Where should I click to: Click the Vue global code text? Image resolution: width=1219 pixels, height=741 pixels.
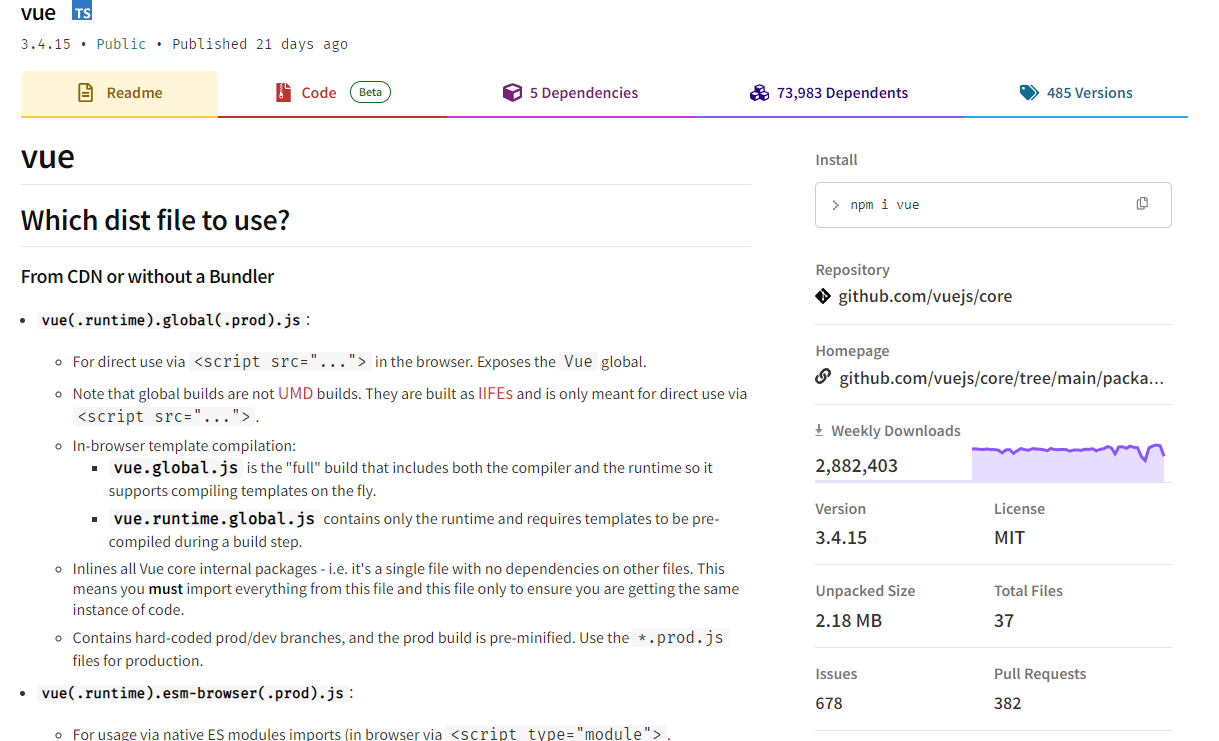pyautogui.click(x=578, y=362)
